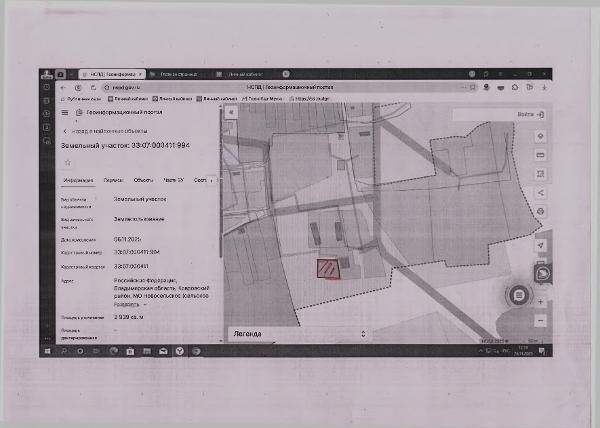
Task: Click the Войти login button
Action: click(x=531, y=114)
